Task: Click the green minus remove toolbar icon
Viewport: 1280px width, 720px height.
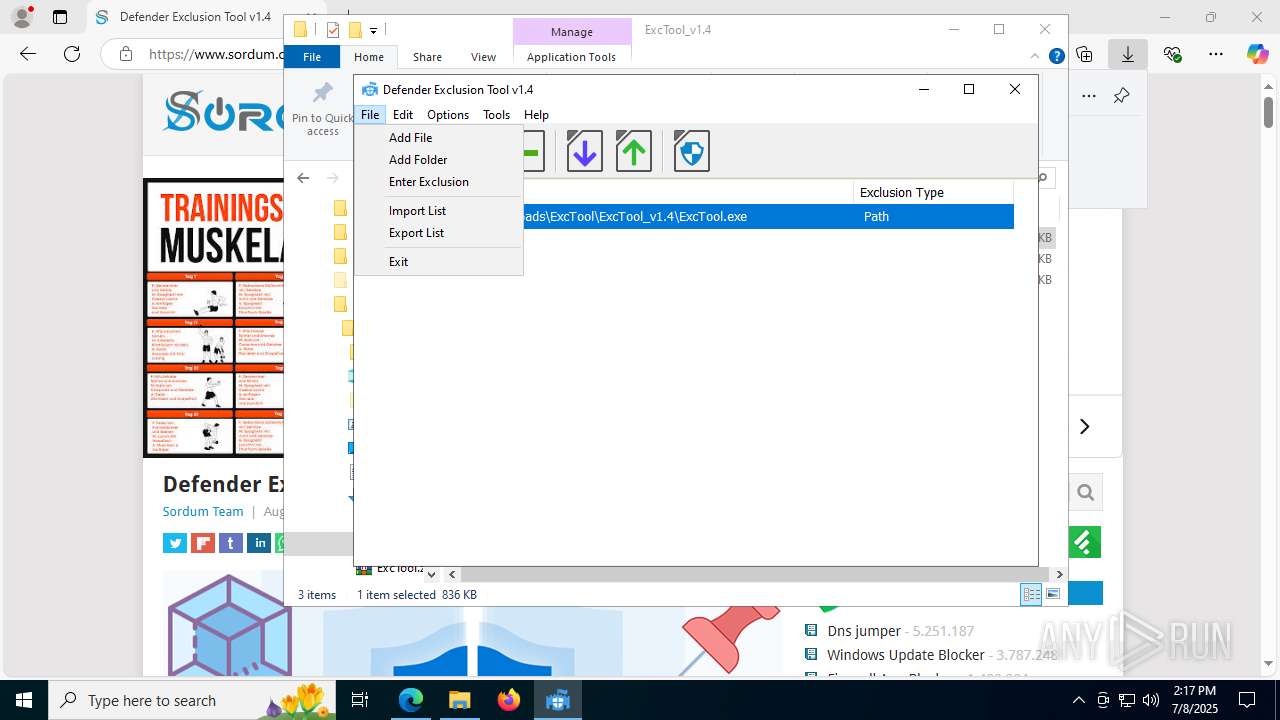Action: click(533, 152)
